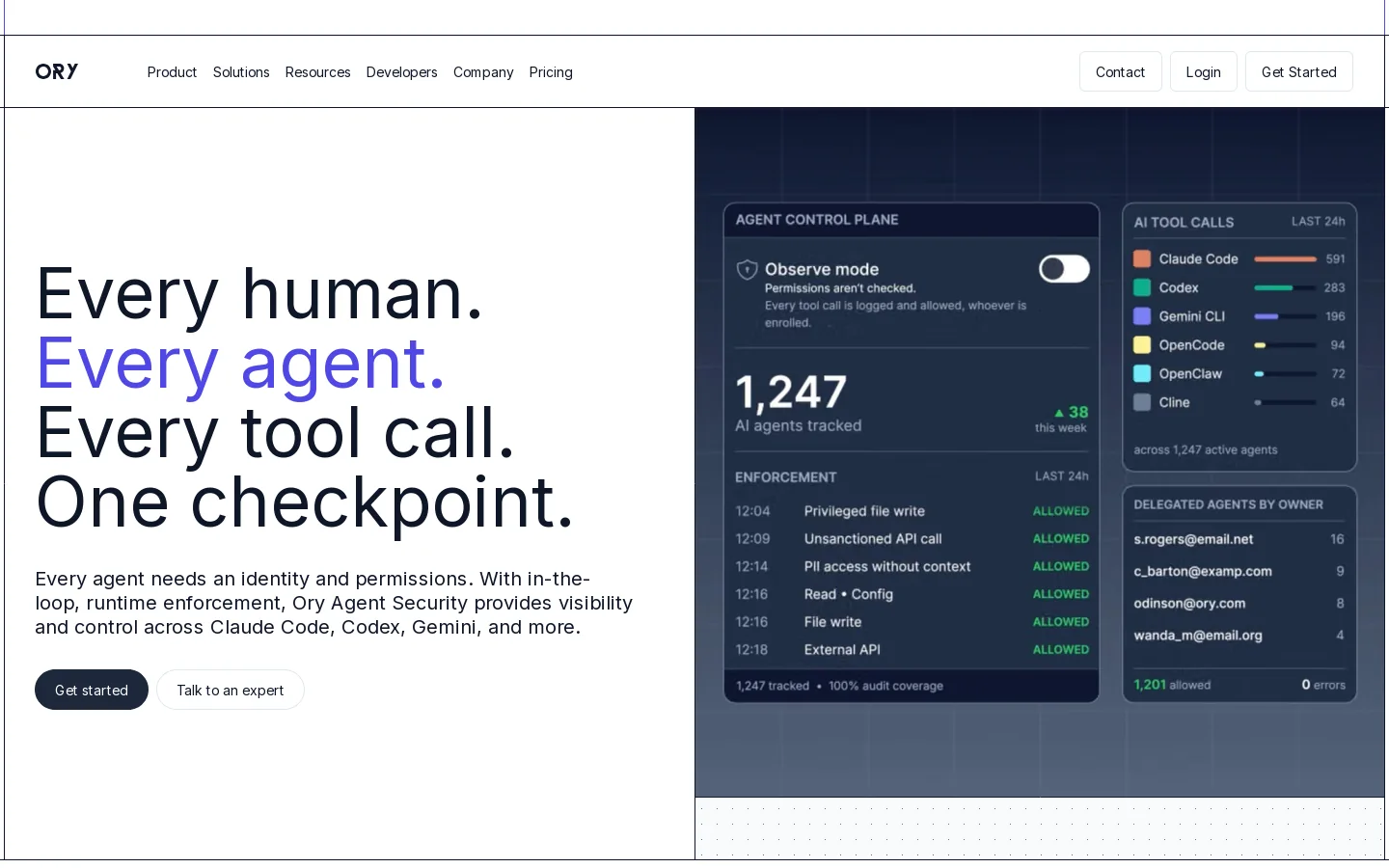Click the dark Get started button
The height and width of the screenshot is (868, 1389).
pyautogui.click(x=92, y=690)
